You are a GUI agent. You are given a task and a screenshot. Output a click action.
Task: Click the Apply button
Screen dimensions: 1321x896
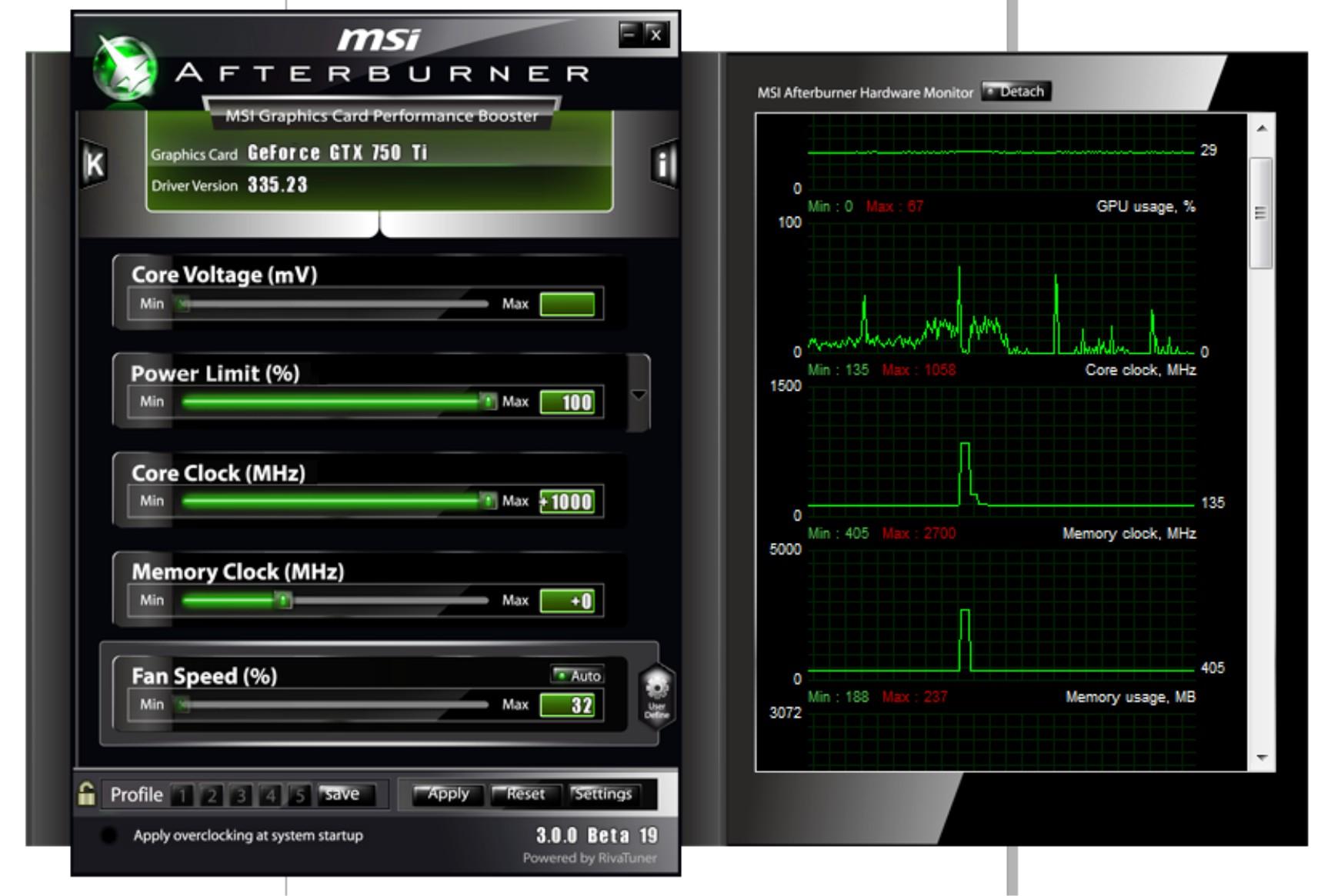448,794
